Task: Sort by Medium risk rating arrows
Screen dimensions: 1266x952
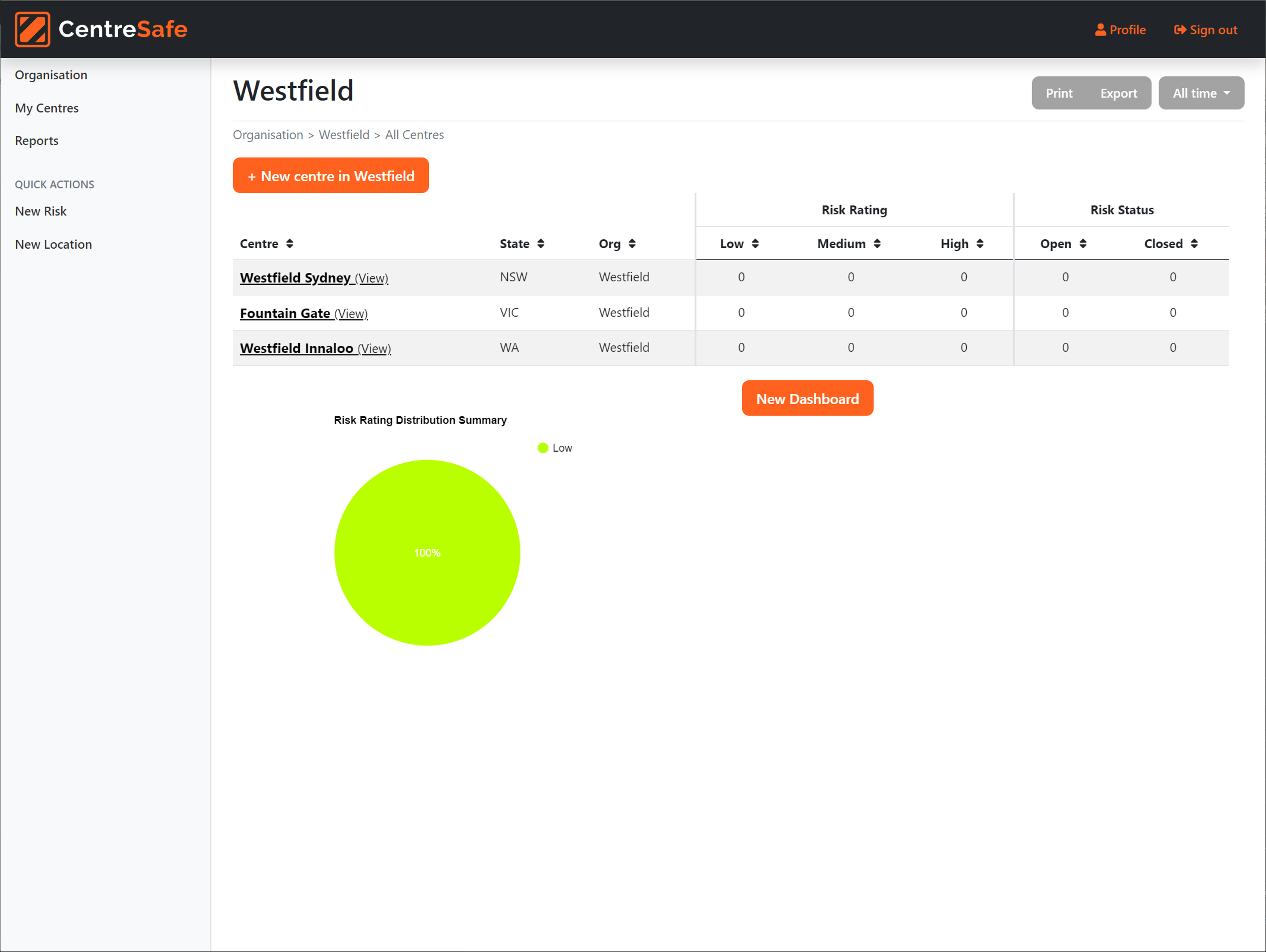Action: (x=877, y=244)
